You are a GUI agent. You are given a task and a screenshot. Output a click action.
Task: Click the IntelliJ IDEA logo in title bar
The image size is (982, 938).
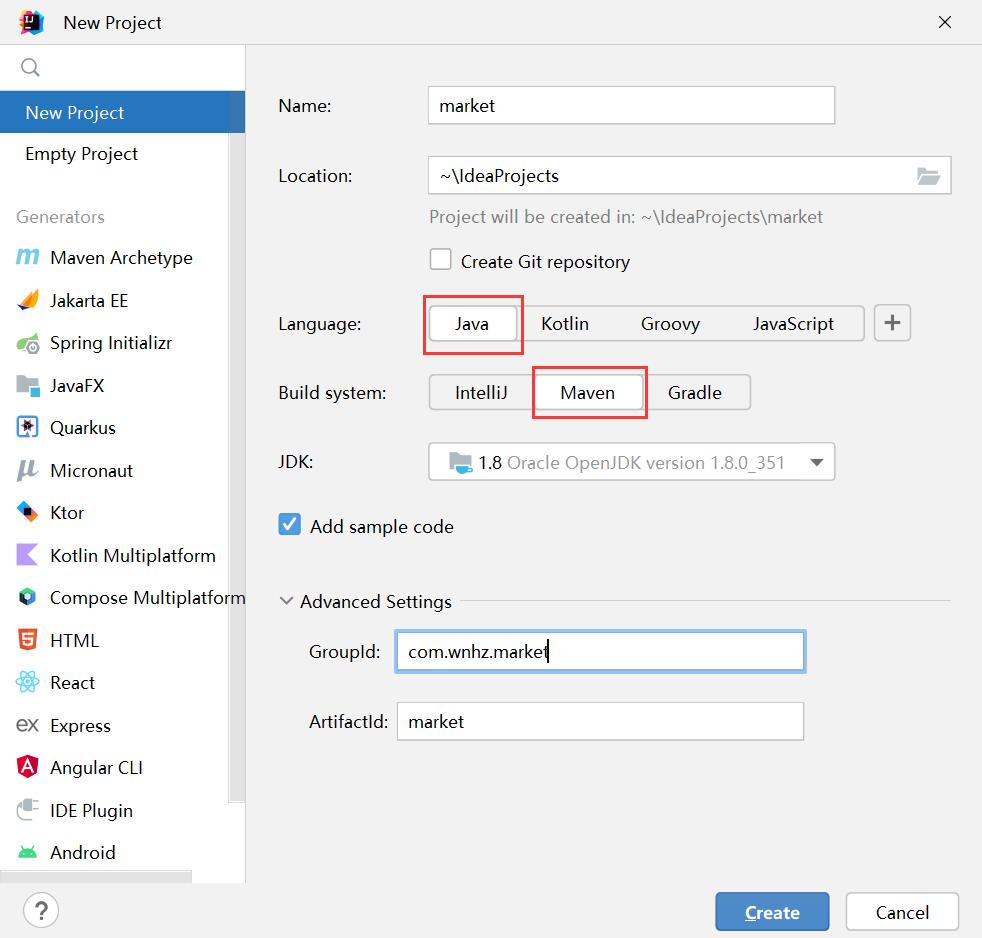click(31, 23)
